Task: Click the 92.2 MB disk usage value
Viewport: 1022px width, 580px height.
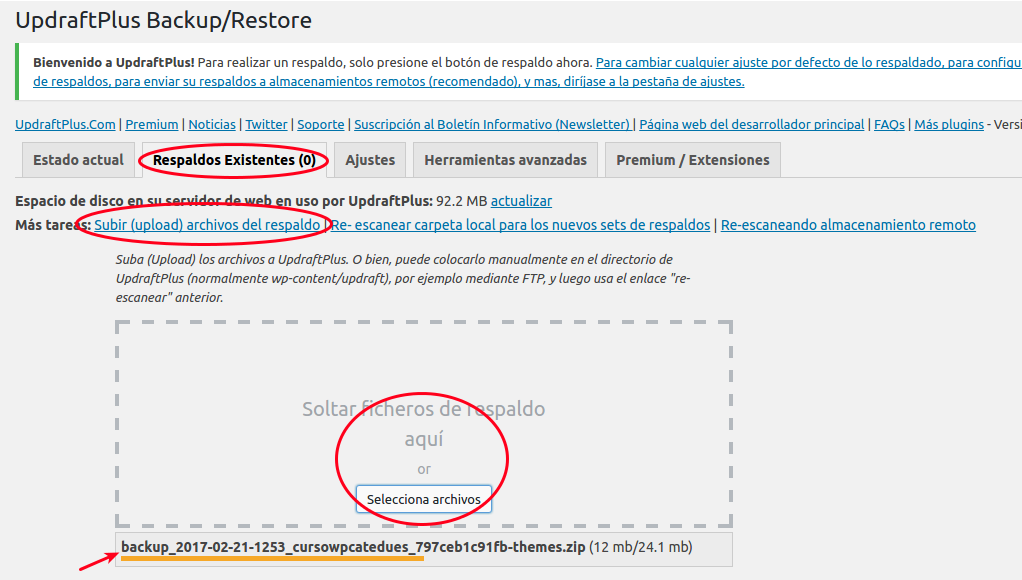Action: (x=461, y=201)
